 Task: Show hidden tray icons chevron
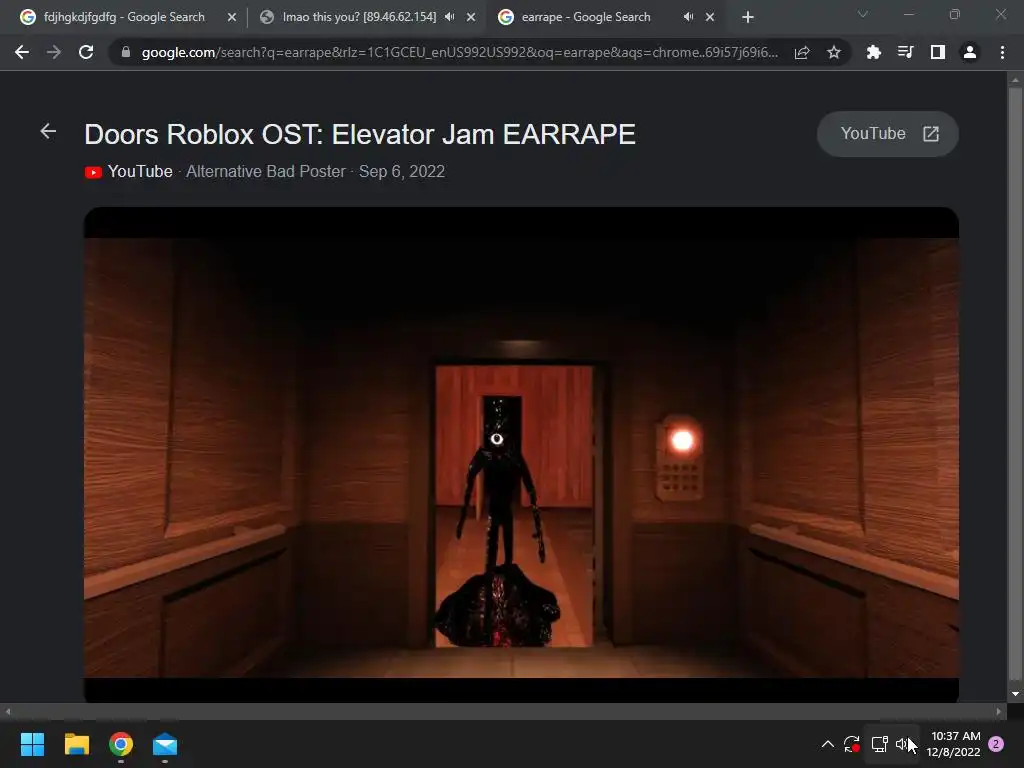[827, 744]
